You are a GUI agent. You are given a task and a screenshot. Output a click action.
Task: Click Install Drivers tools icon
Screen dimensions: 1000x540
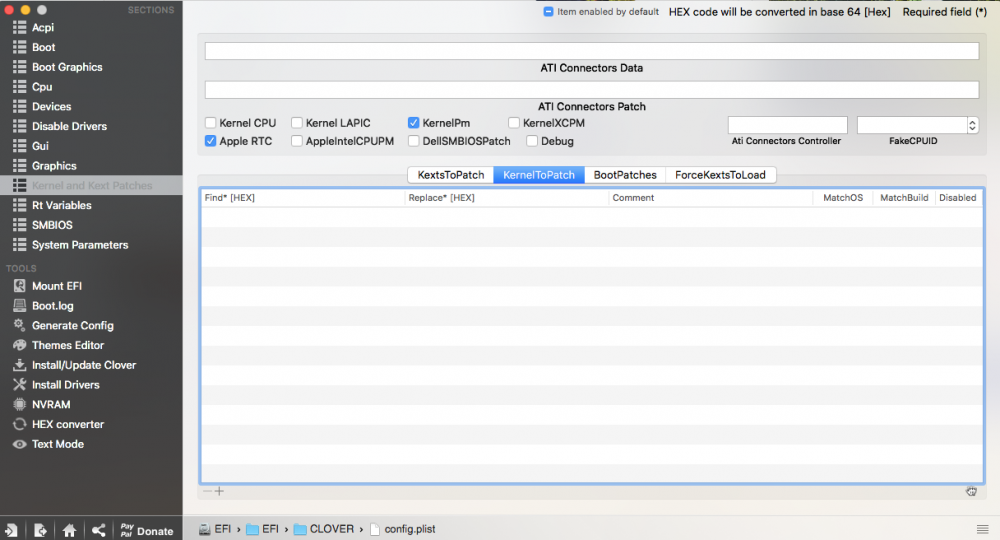click(x=20, y=384)
